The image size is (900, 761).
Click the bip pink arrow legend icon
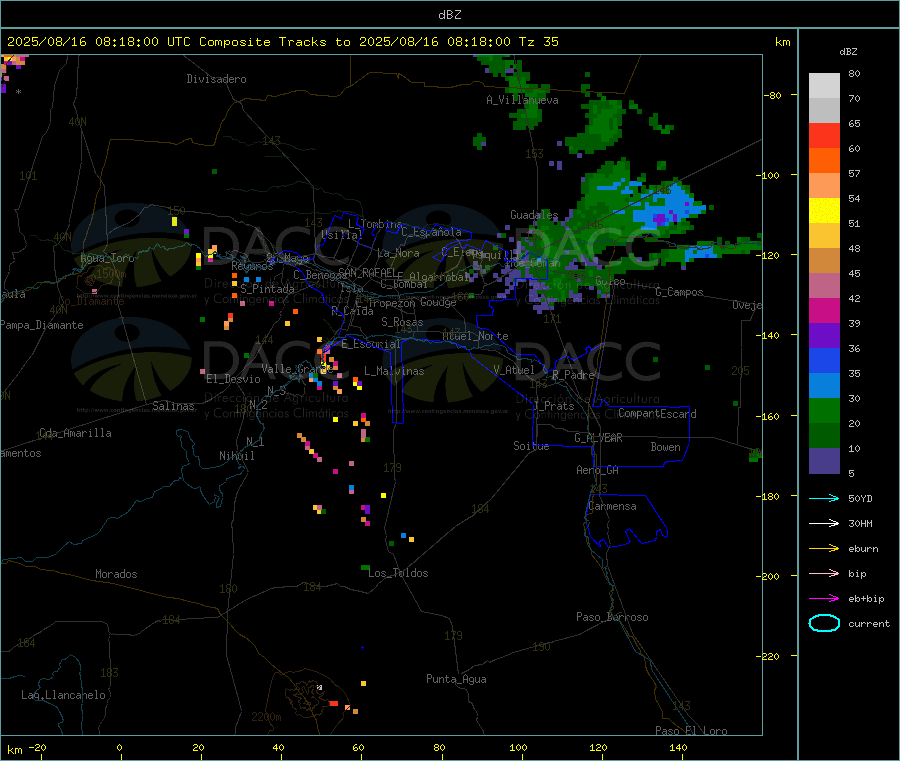tap(824, 573)
